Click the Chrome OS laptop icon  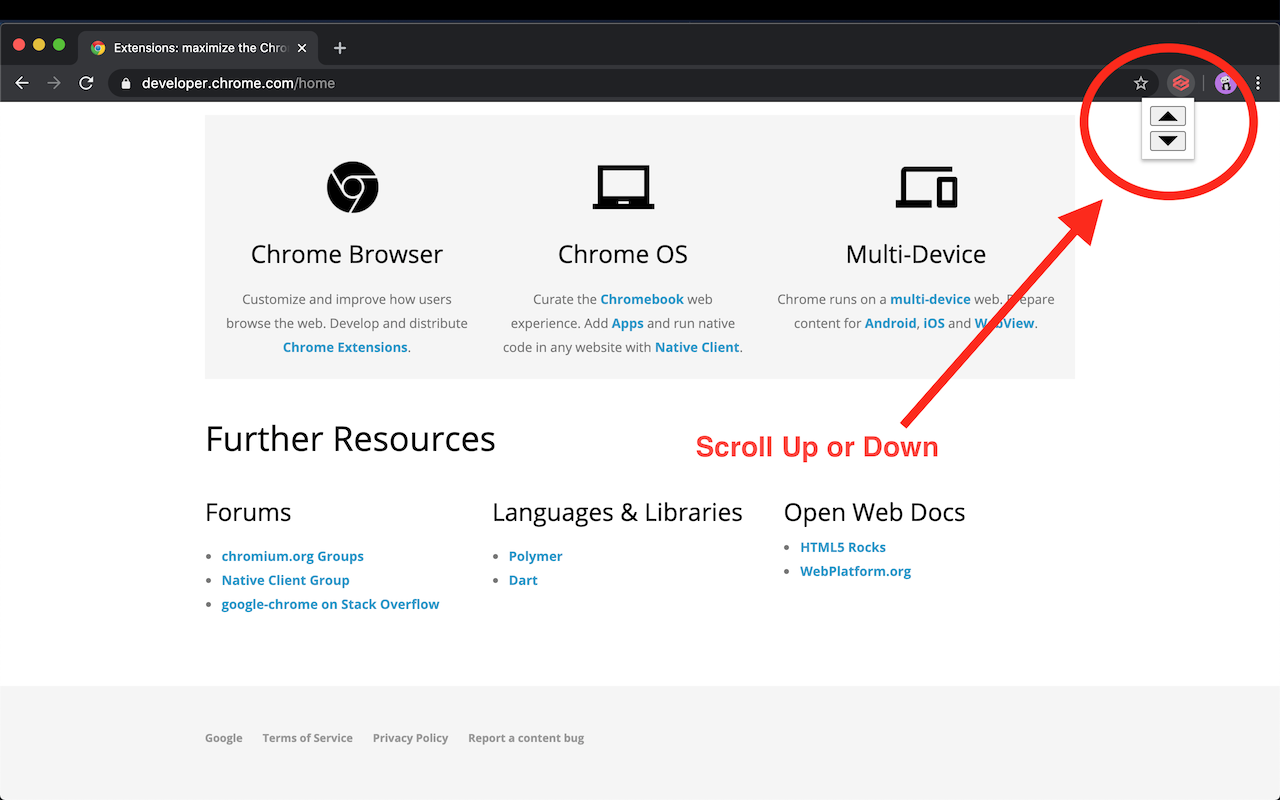623,187
